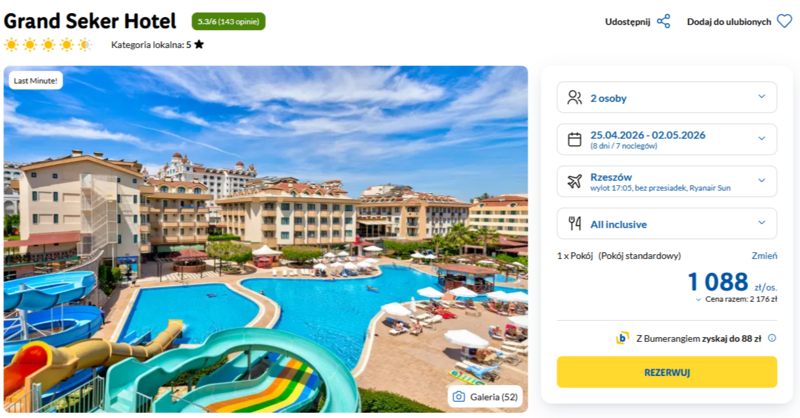This screenshot has height=418, width=800.
Task: Open the 5.3/6 reviews rating badge
Action: (x=228, y=21)
